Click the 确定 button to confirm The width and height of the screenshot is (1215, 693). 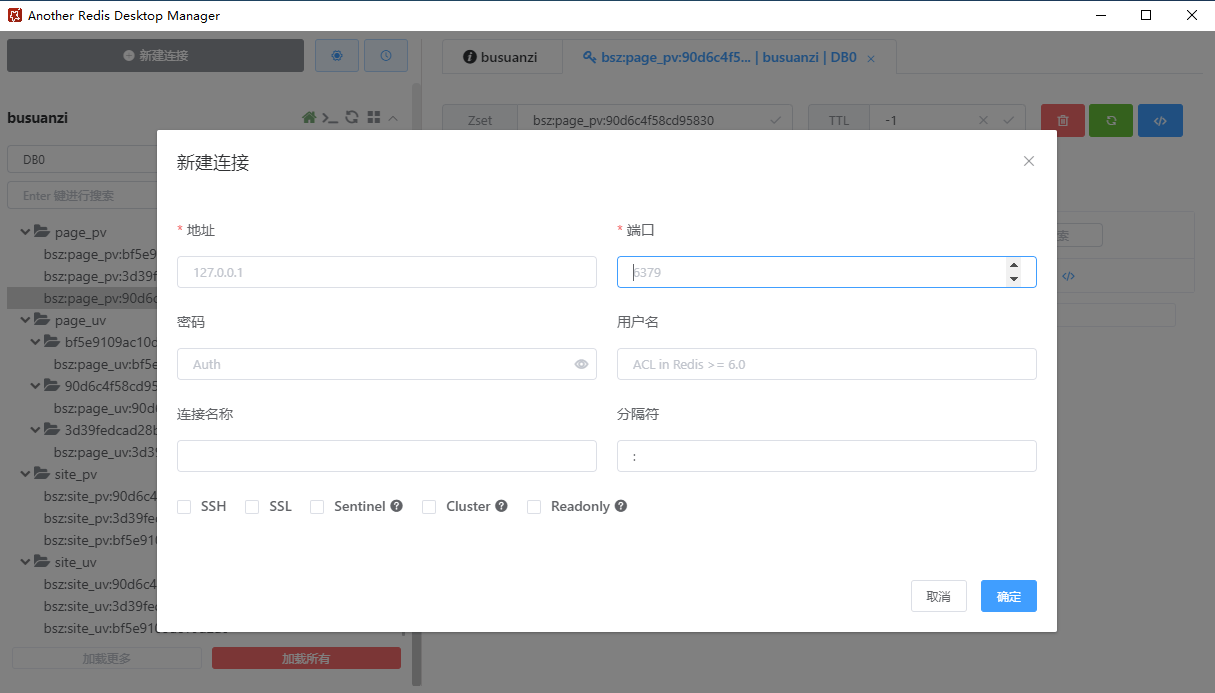point(1008,596)
